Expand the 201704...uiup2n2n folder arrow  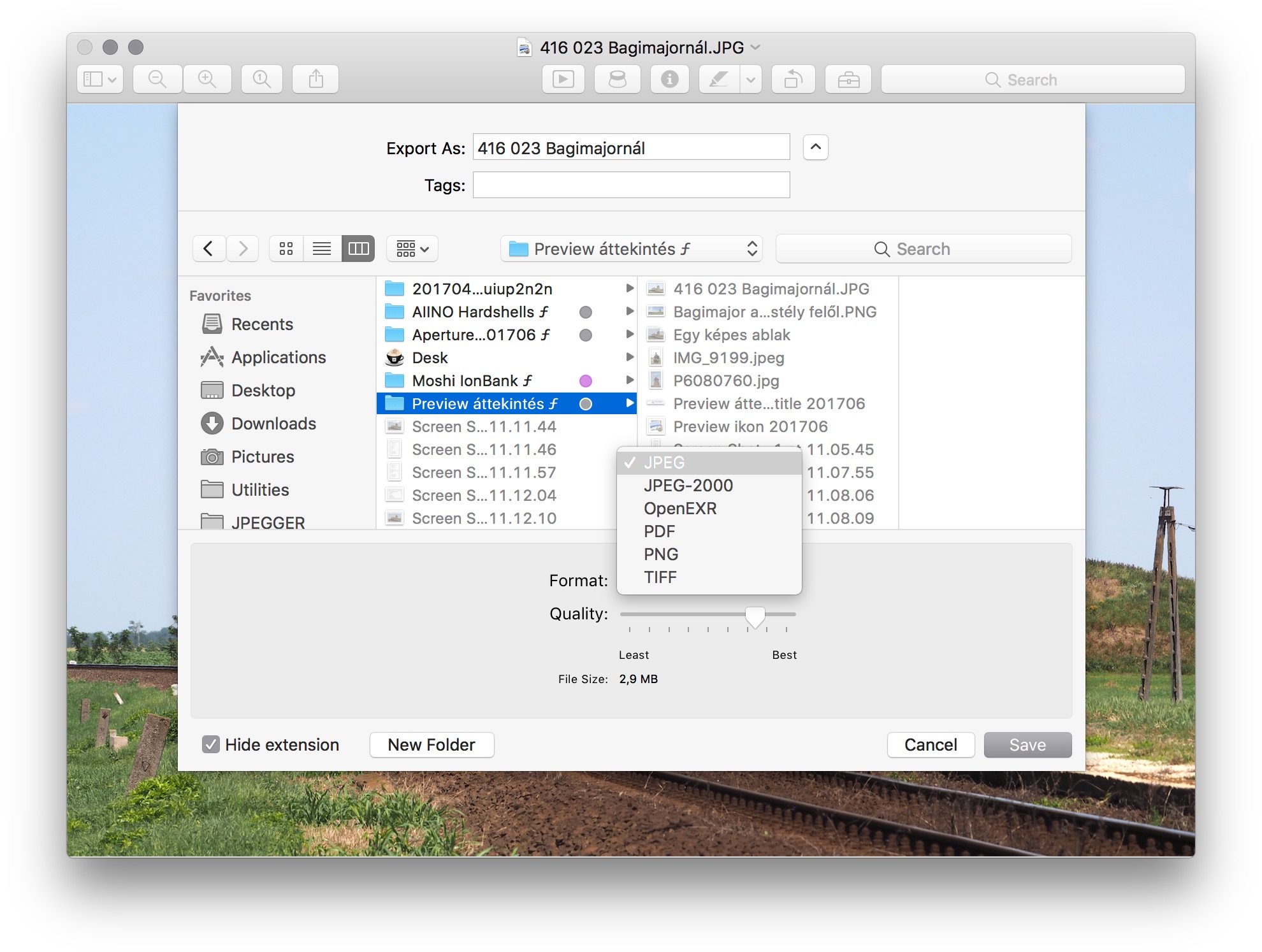tap(630, 288)
